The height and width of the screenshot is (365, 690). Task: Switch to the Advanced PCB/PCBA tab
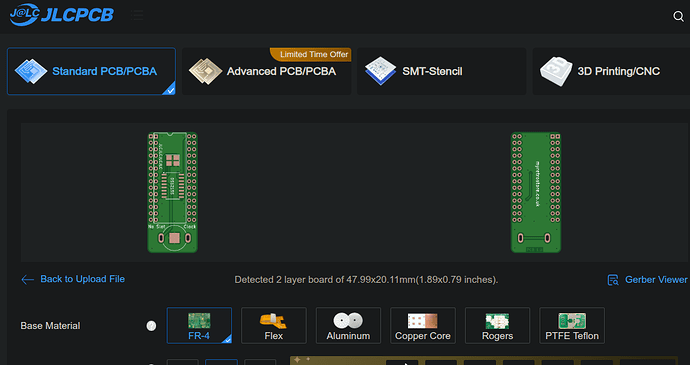click(267, 71)
